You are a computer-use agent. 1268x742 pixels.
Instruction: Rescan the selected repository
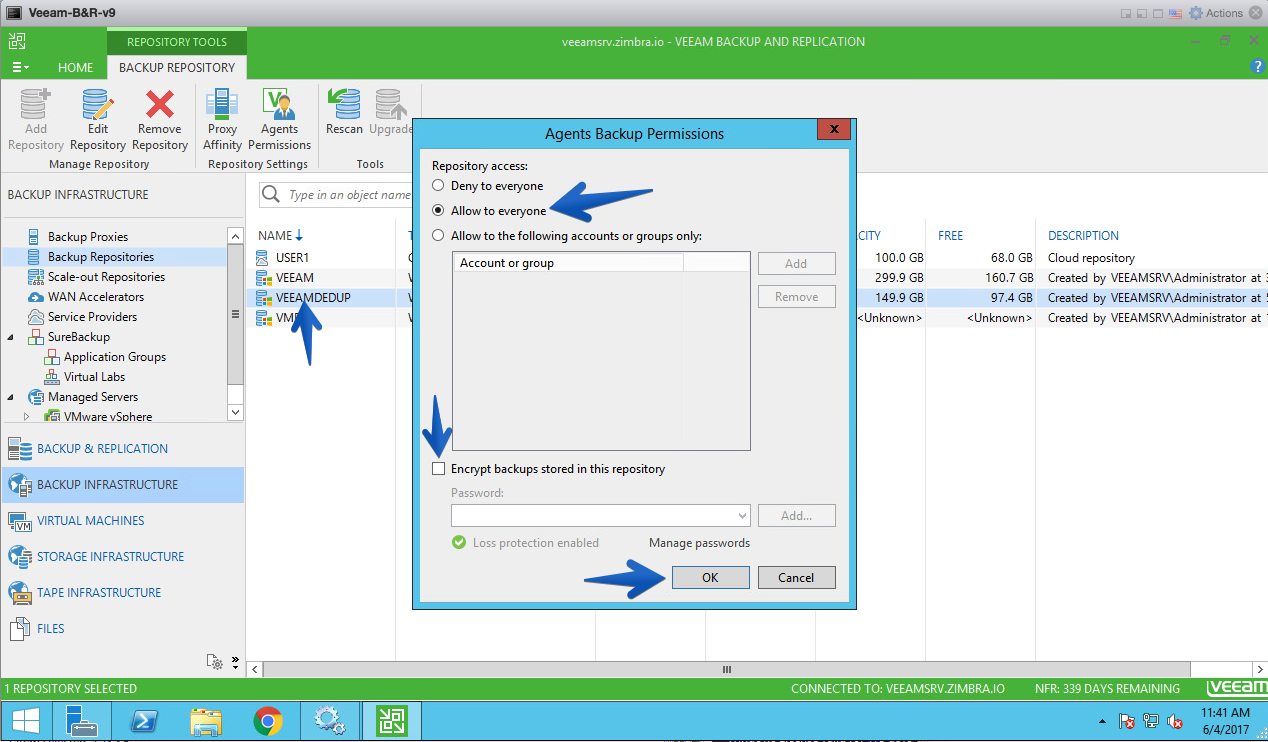pos(344,112)
